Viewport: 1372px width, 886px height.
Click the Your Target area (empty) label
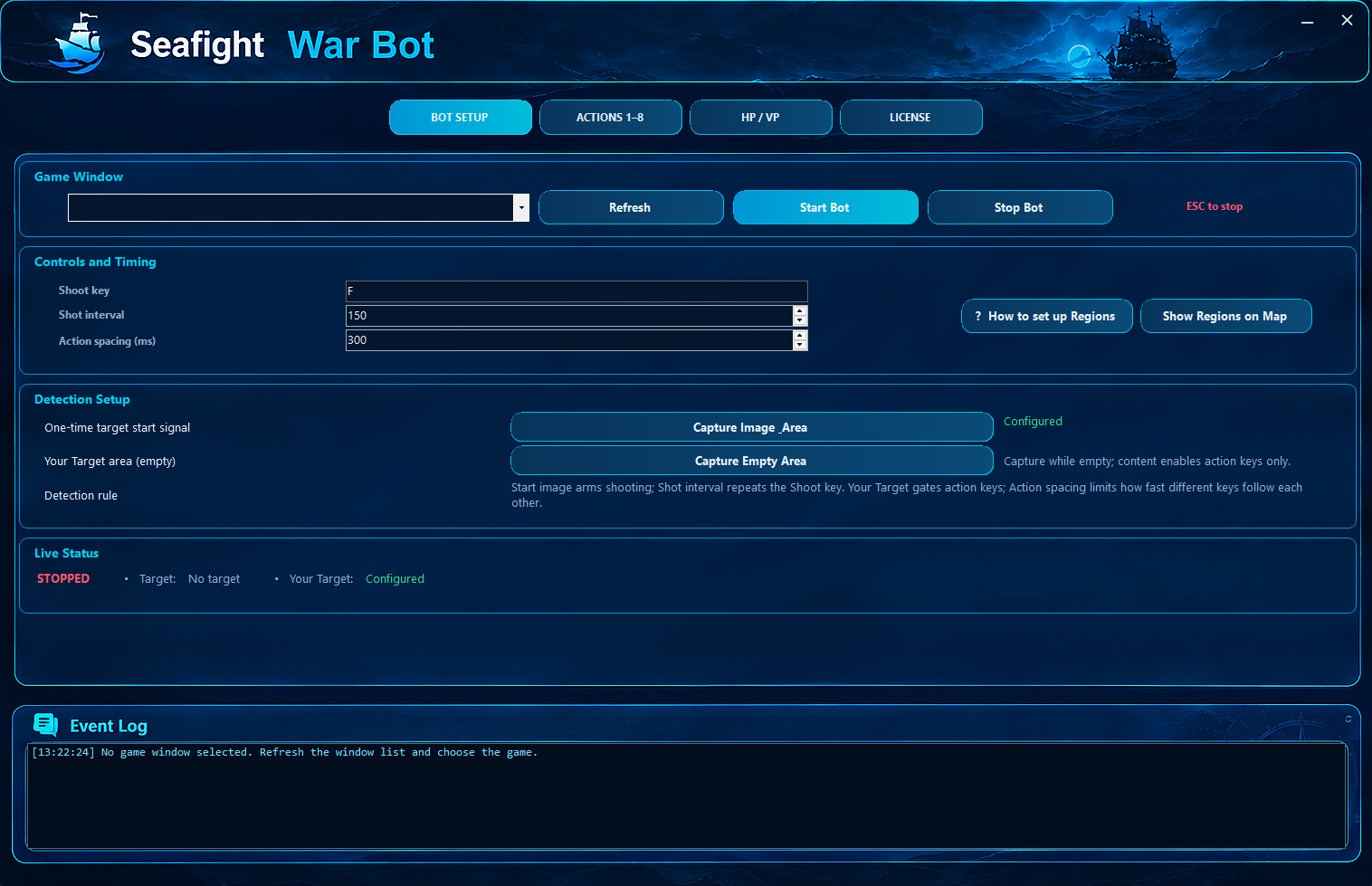[110, 462]
